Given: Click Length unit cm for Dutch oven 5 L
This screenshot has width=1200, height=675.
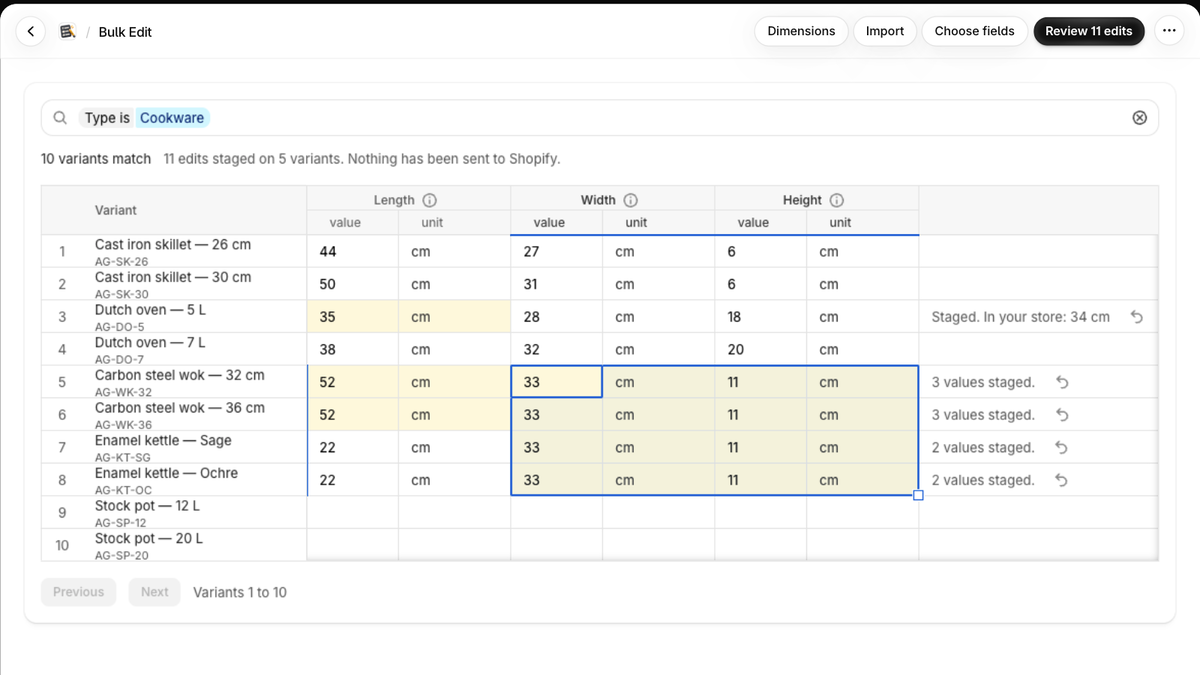Looking at the screenshot, I should [454, 317].
